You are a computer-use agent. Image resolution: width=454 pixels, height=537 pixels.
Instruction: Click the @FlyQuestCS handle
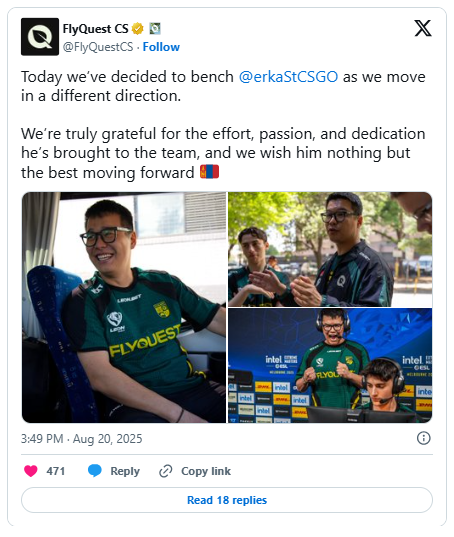(x=98, y=47)
